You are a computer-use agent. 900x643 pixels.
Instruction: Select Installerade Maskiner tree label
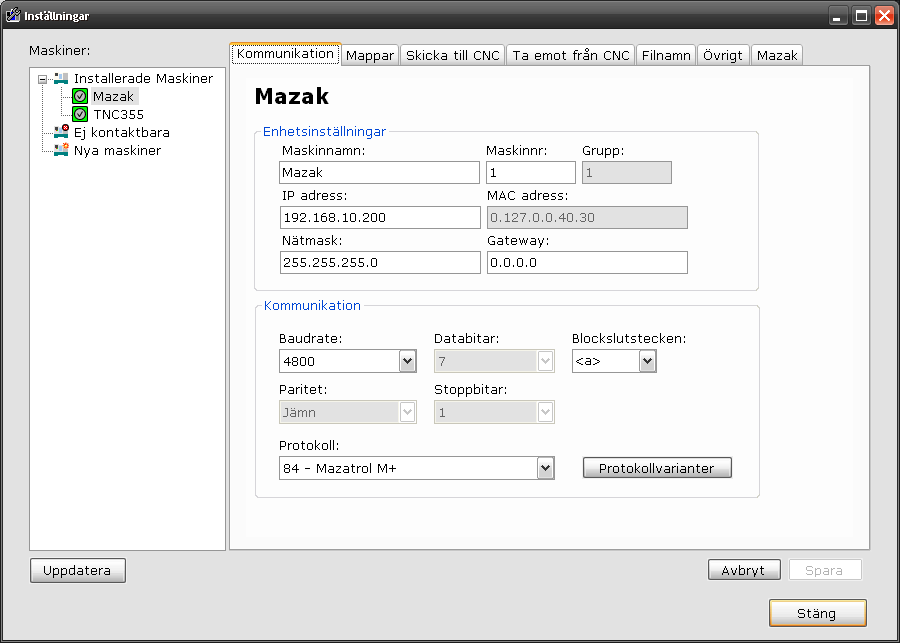[143, 79]
